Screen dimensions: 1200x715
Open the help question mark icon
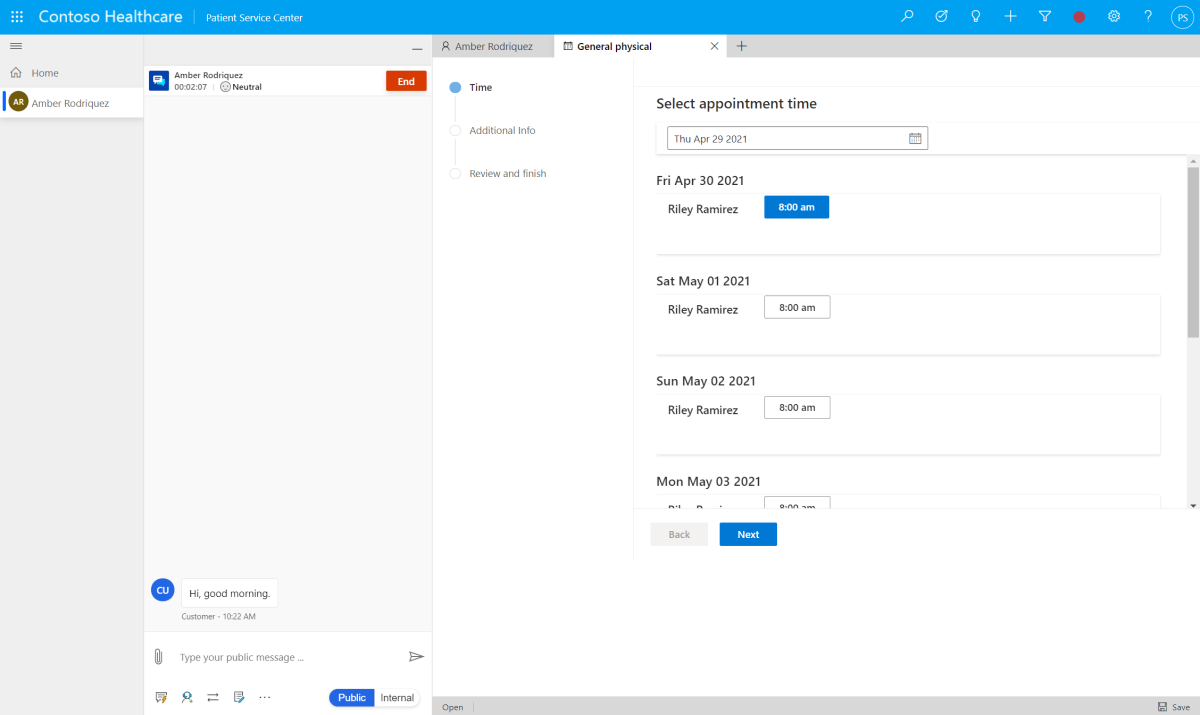coord(1148,17)
